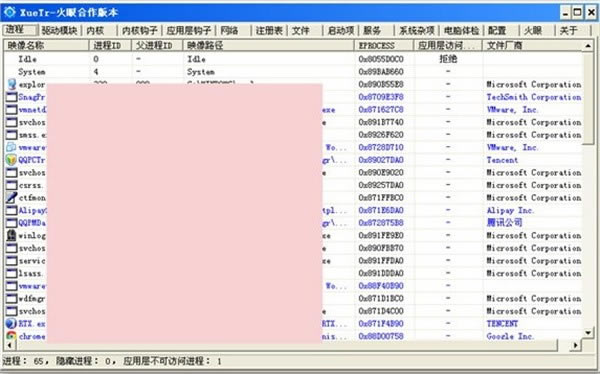Open the 电脑体检 tab
Screen dimensions: 600x374
click(x=461, y=30)
